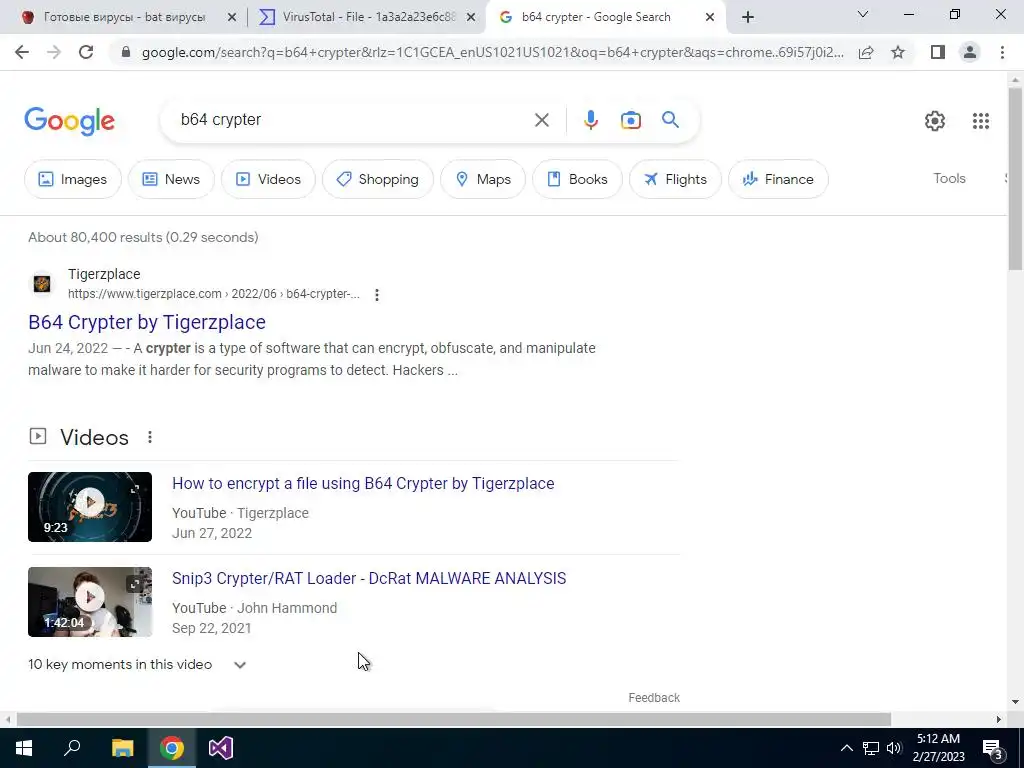Open the browser side panel icon
Screen dimensions: 1024x768
938,52
